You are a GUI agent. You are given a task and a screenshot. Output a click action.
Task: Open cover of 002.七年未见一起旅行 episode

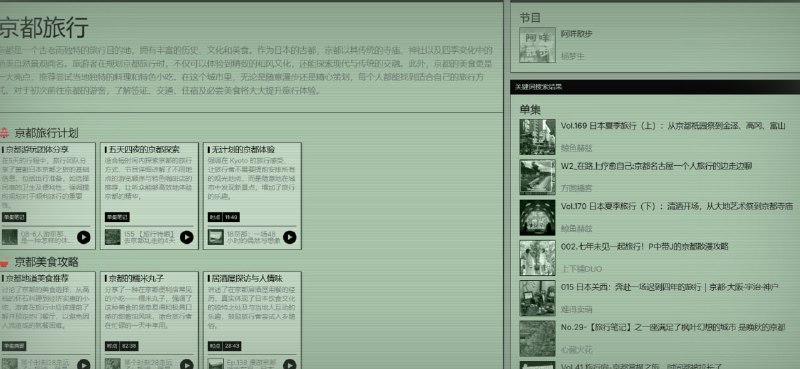coord(537,258)
